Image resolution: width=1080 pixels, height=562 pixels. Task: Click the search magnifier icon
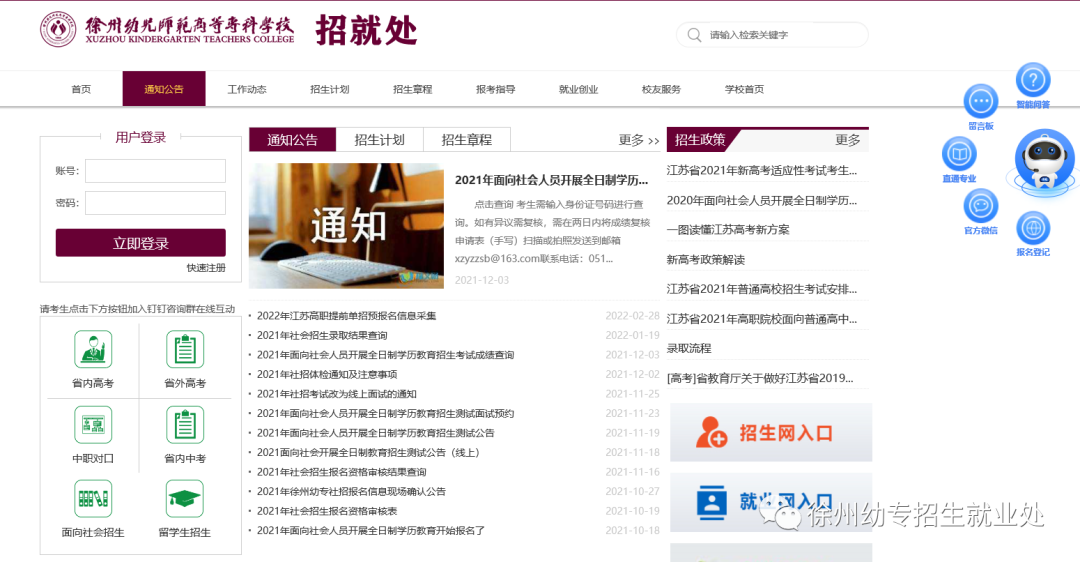coord(694,35)
